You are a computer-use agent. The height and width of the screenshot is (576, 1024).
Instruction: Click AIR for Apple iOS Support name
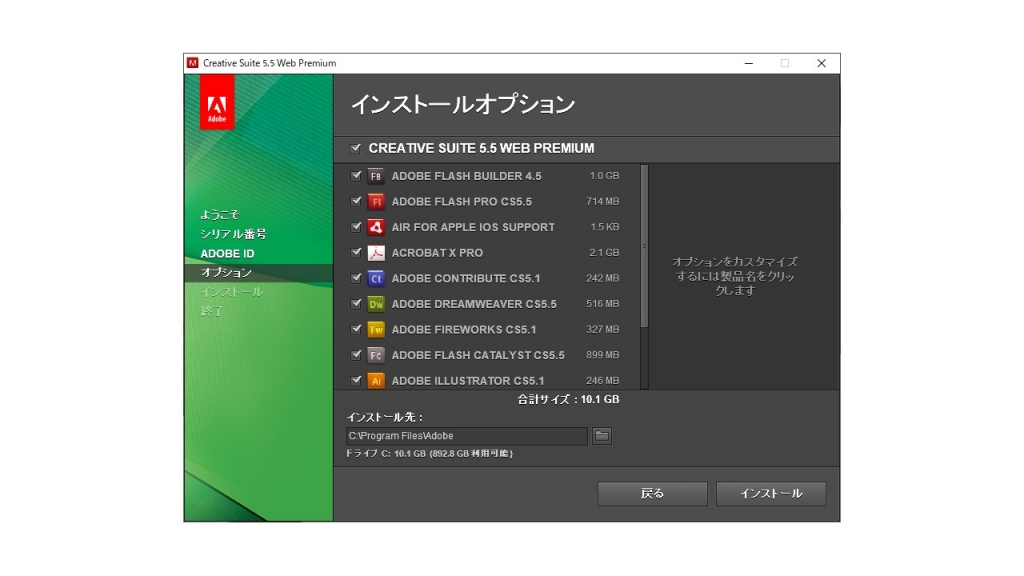pos(473,227)
